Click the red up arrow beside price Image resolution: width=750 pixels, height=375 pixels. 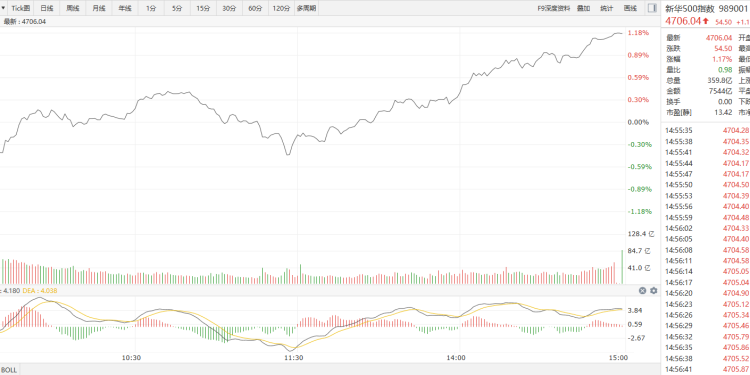[x=706, y=21]
